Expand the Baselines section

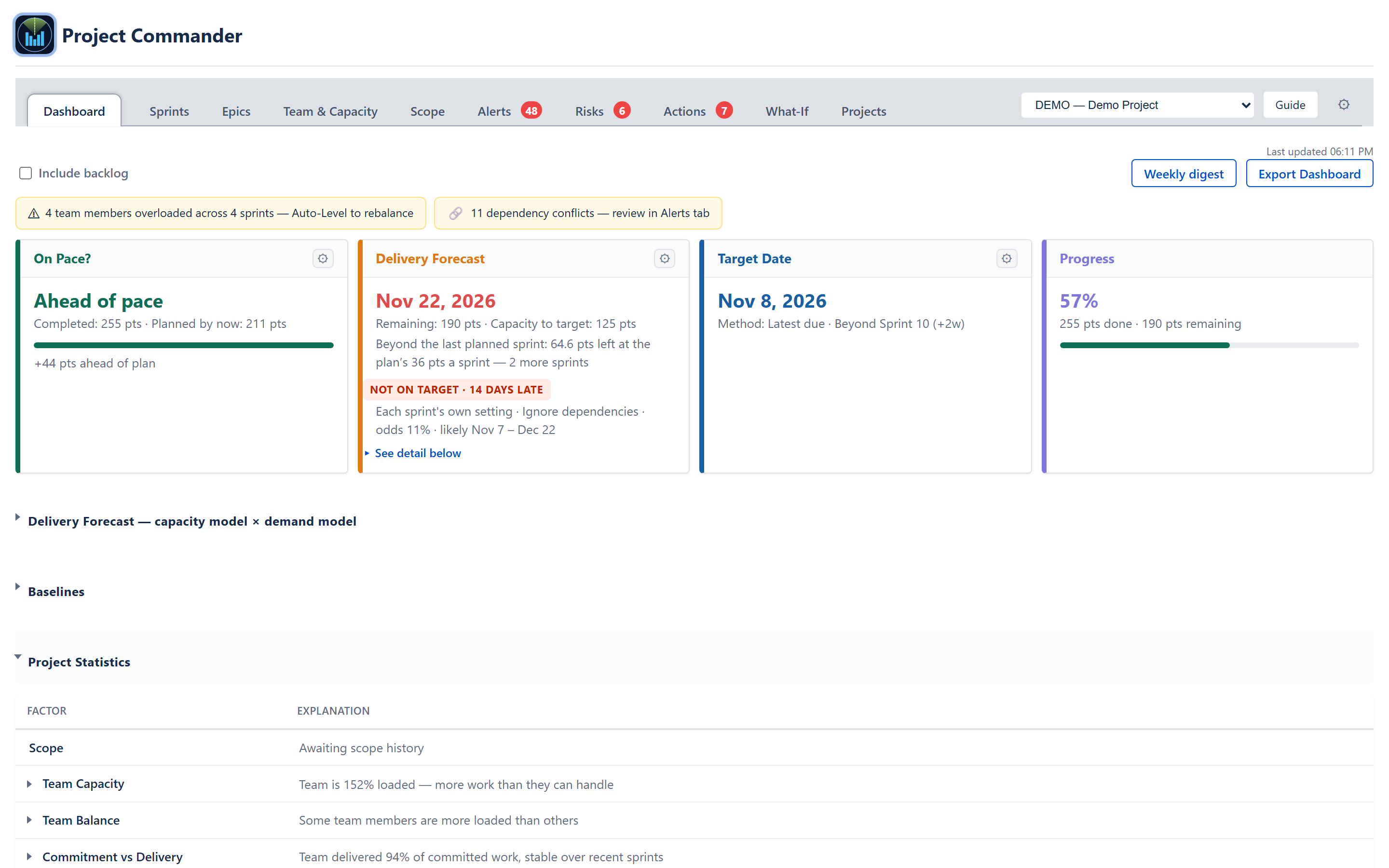tap(18, 587)
